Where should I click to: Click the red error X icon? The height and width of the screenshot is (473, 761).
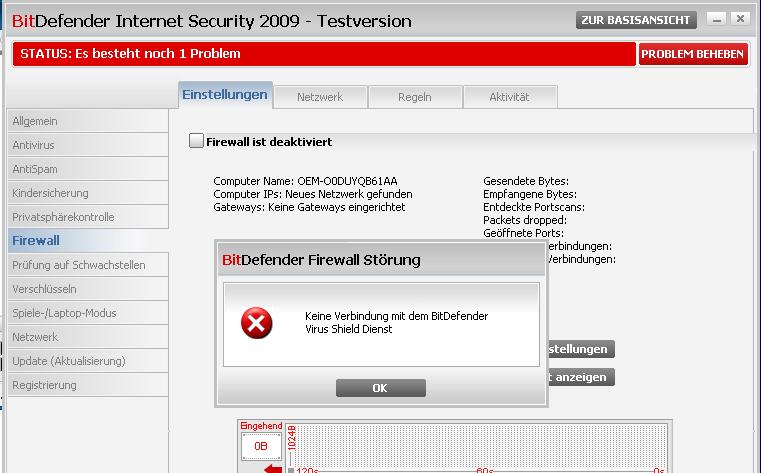pos(256,323)
